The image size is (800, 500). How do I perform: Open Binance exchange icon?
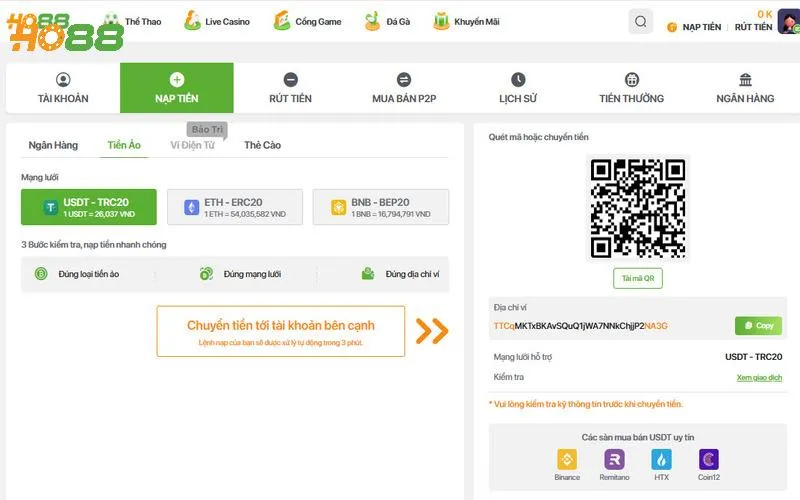567,459
